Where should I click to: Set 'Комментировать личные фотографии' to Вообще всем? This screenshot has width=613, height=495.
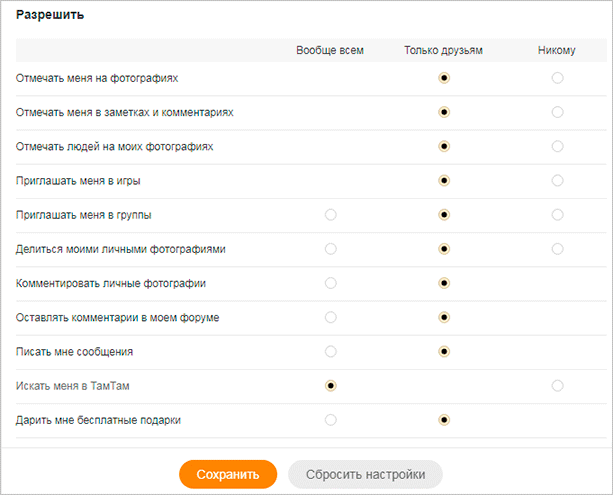[331, 283]
